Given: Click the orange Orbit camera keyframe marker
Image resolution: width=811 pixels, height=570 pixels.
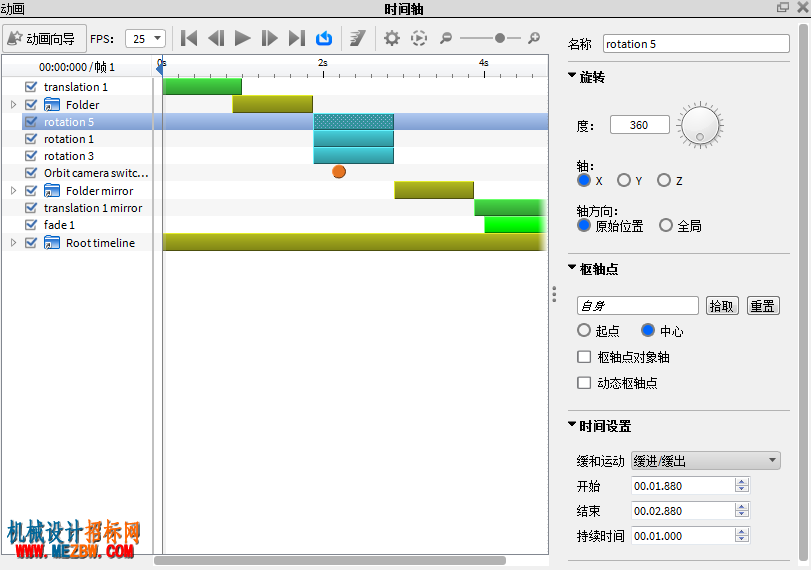Looking at the screenshot, I should pyautogui.click(x=339, y=172).
